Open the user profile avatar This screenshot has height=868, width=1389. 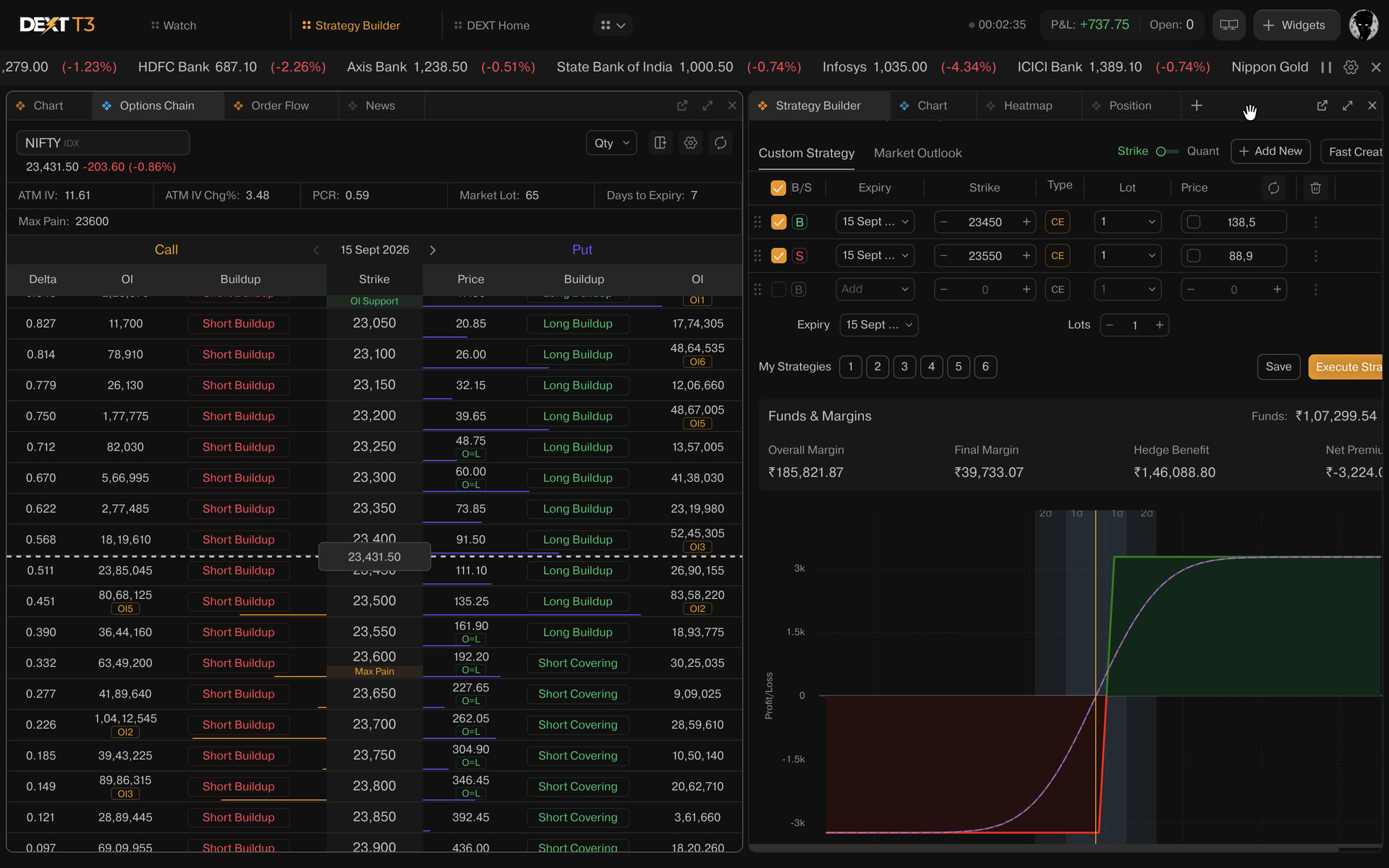tap(1364, 25)
